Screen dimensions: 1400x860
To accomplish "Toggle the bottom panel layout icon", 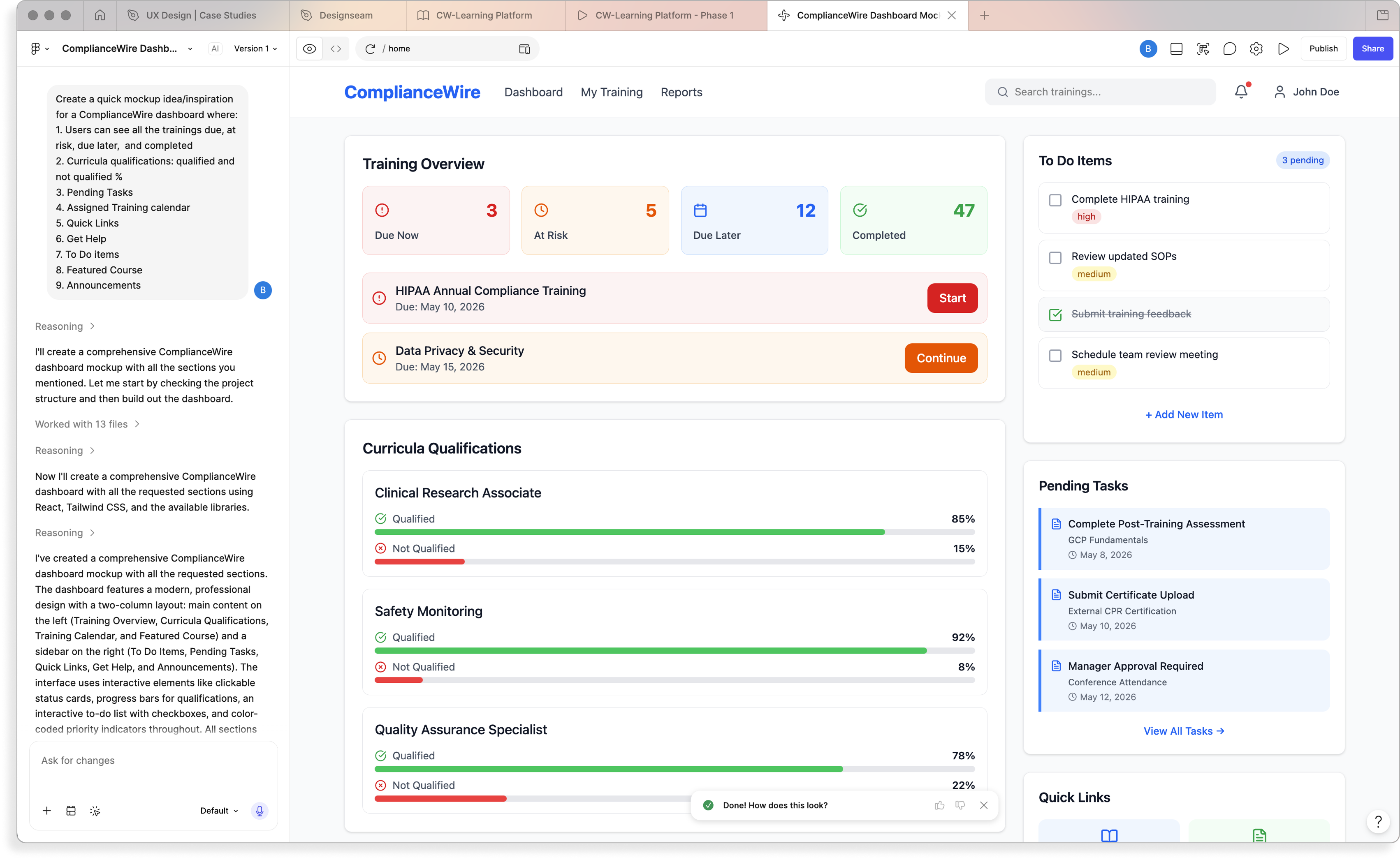I will pos(1176,49).
